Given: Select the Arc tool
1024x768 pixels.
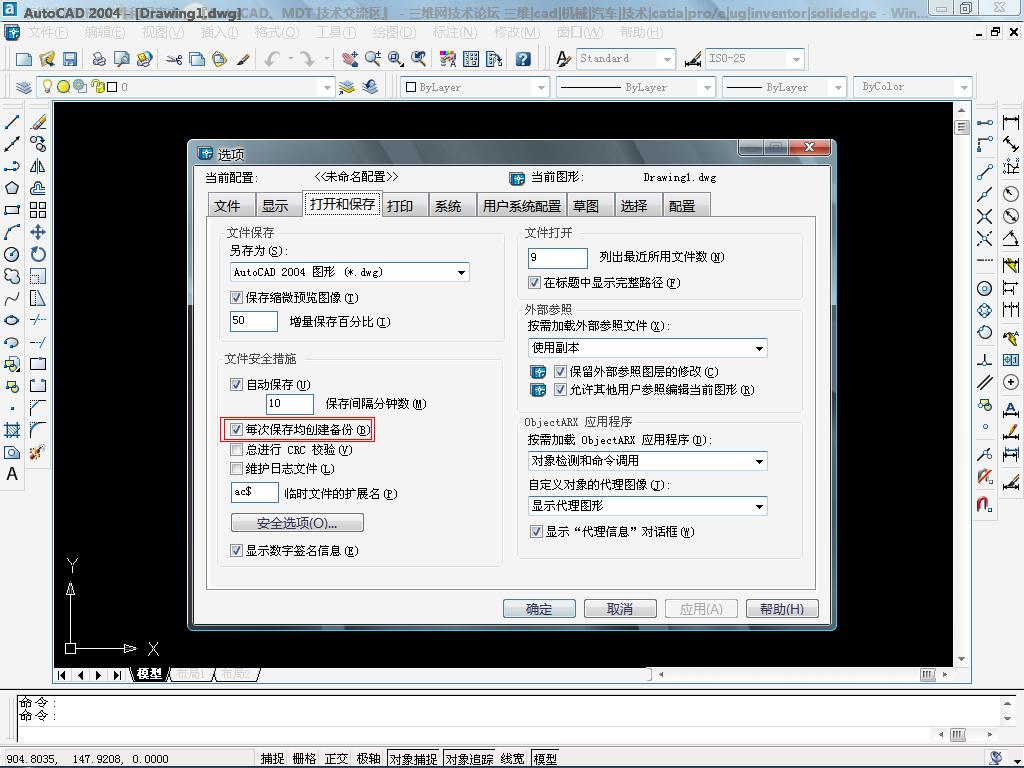Looking at the screenshot, I should tap(12, 232).
